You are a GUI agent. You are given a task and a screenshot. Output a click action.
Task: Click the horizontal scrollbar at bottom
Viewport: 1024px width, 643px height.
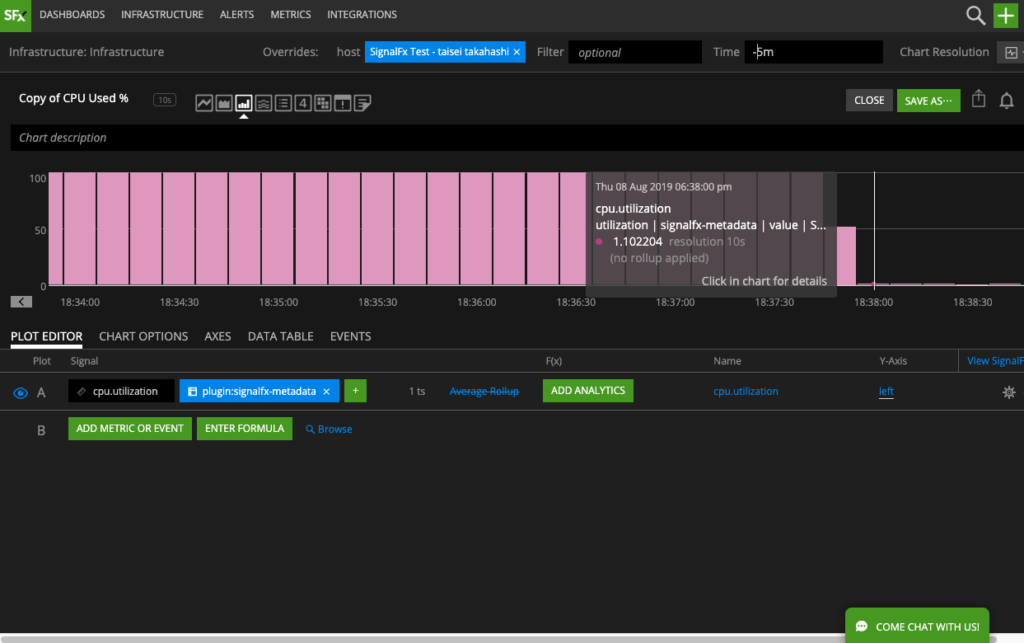(x=499, y=638)
